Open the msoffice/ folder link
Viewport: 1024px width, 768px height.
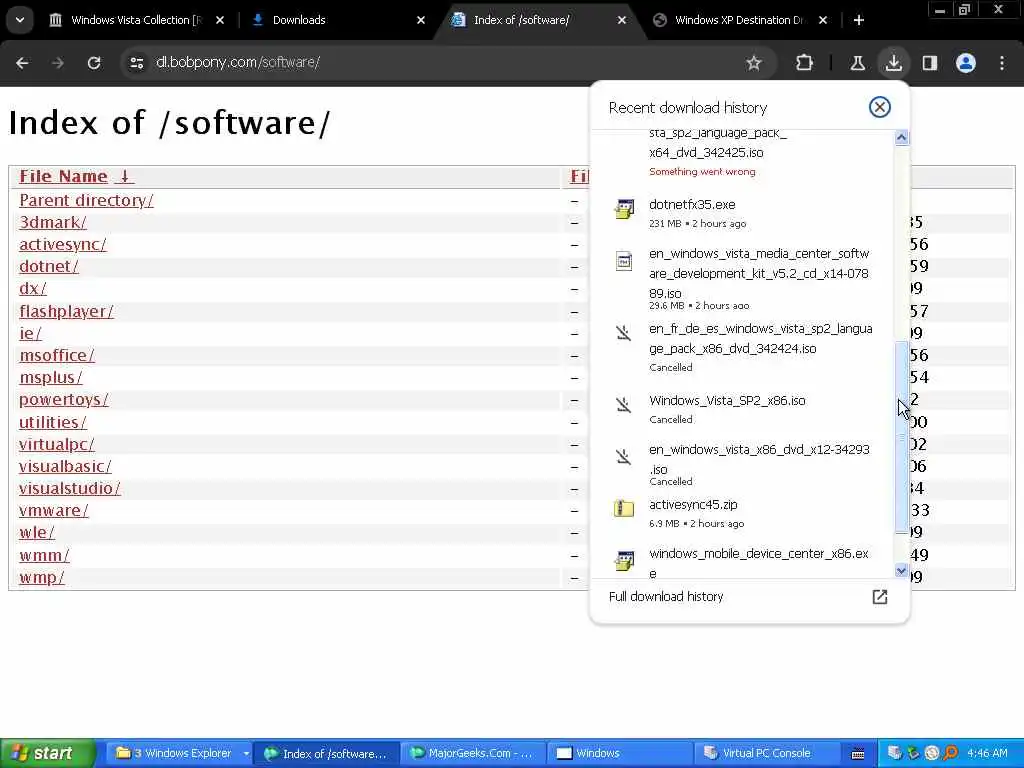57,356
